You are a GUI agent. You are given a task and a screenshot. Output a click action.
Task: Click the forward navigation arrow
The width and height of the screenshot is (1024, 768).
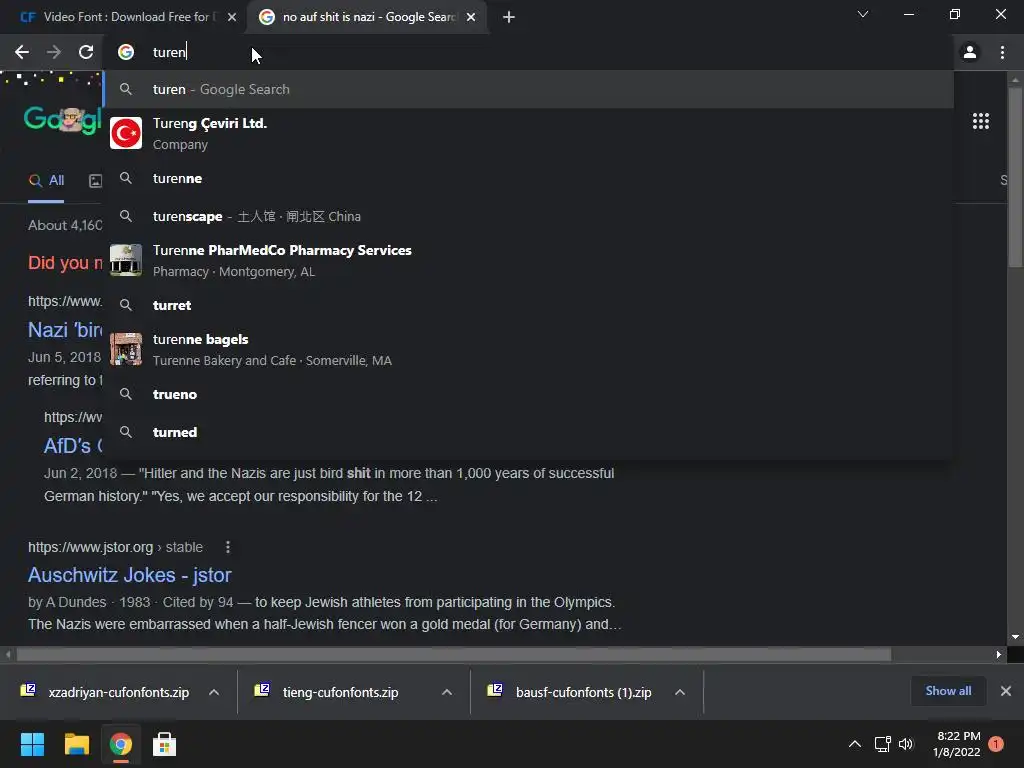point(54,52)
